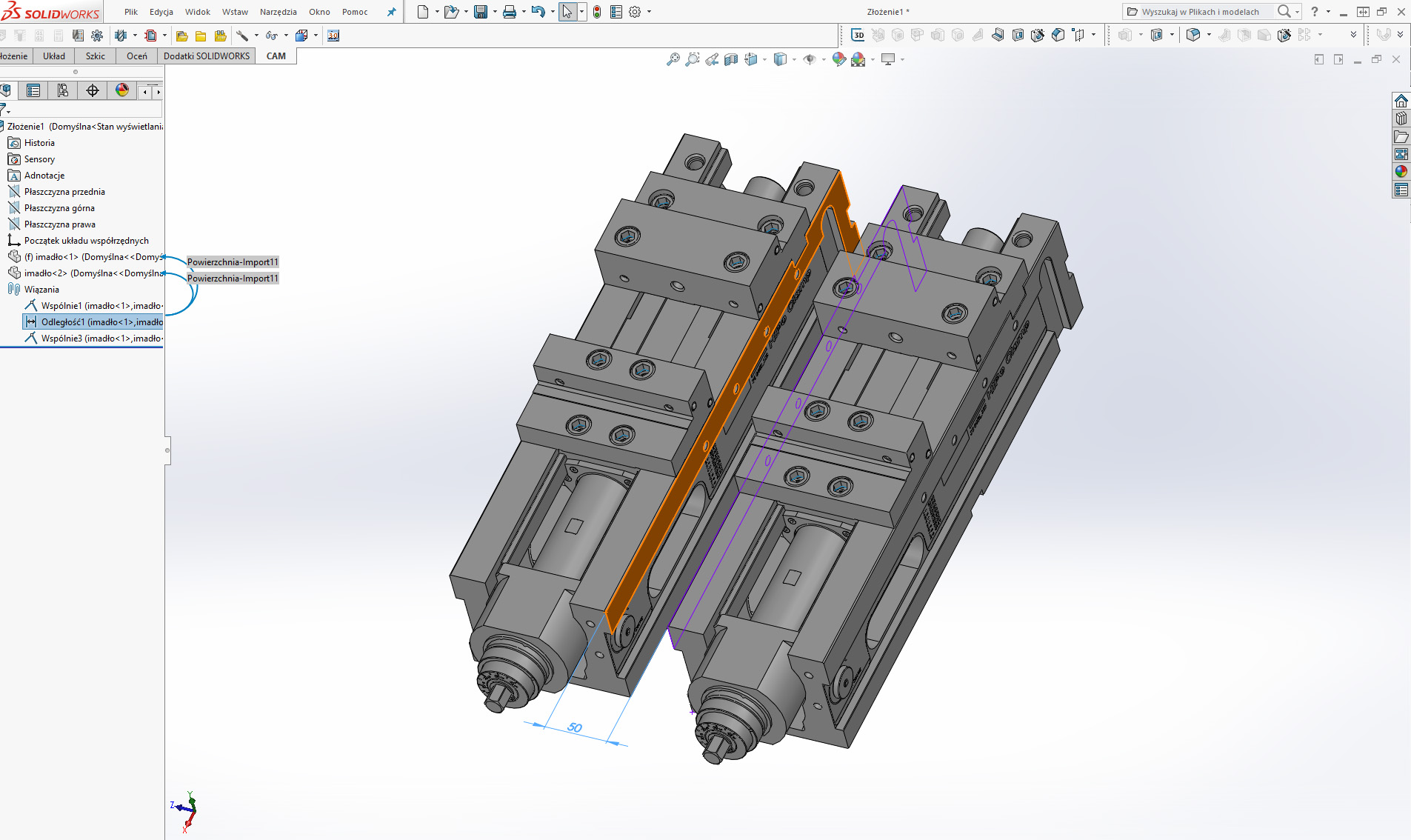Open the Wstaw menu

tap(235, 12)
